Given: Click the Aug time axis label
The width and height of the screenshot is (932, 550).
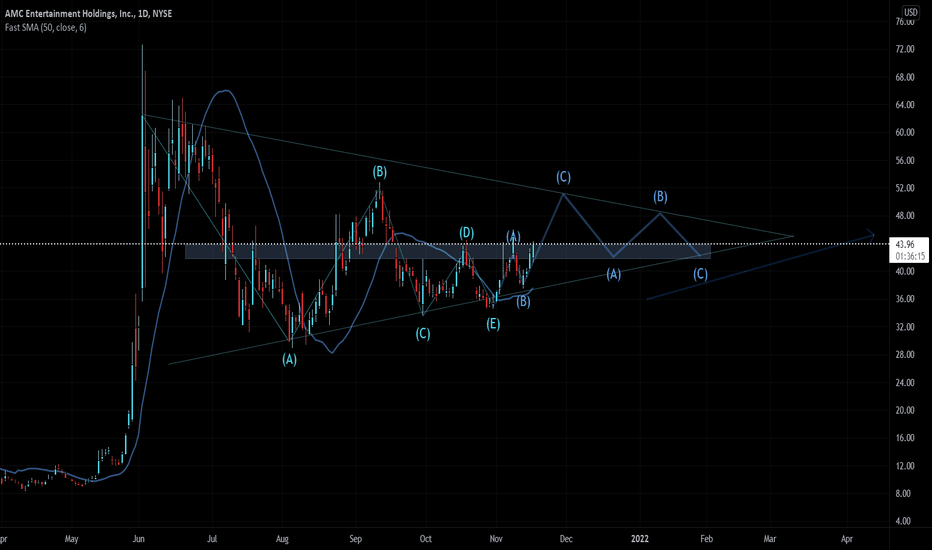Looking at the screenshot, I should (282, 539).
